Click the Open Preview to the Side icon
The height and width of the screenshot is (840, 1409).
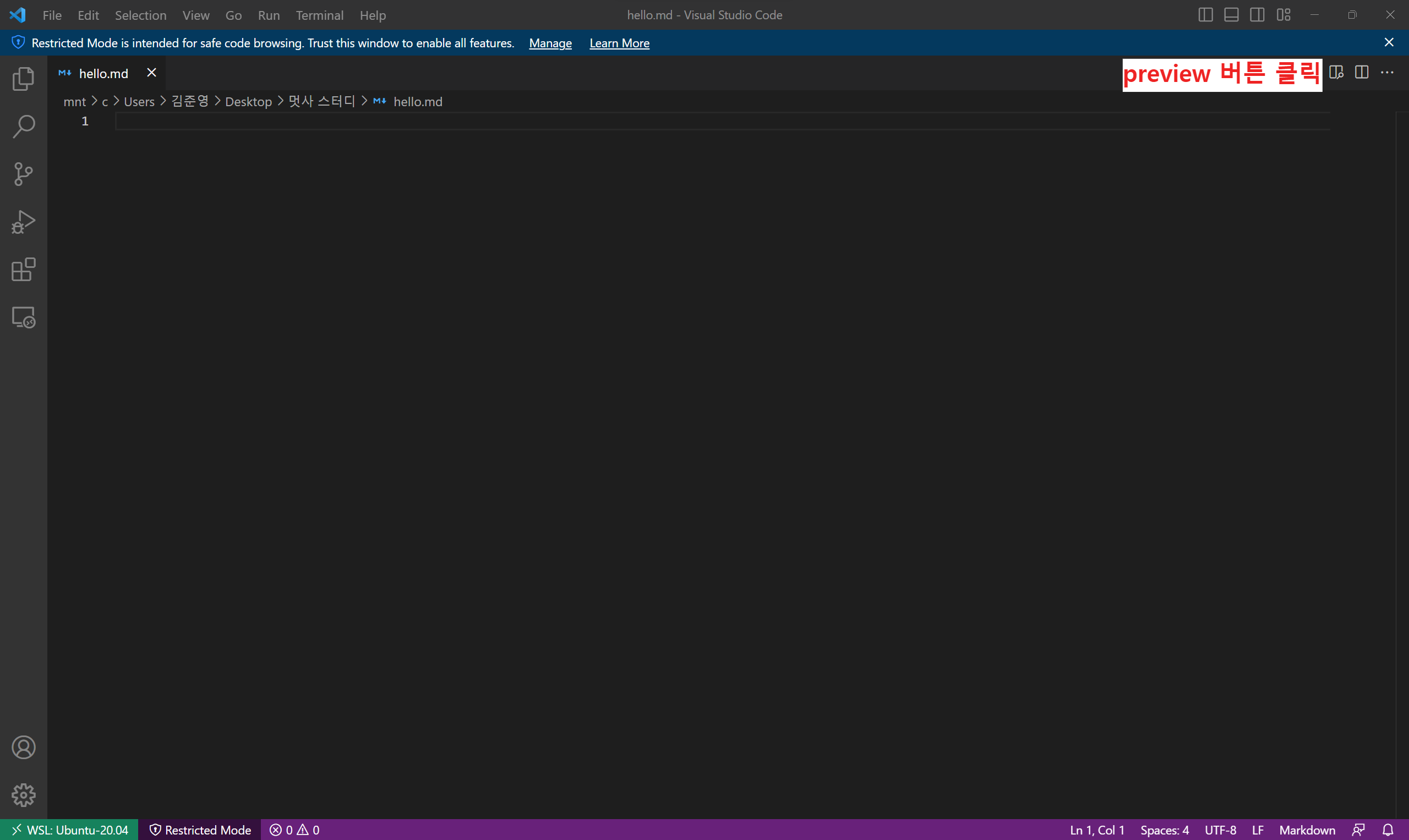pos(1336,73)
